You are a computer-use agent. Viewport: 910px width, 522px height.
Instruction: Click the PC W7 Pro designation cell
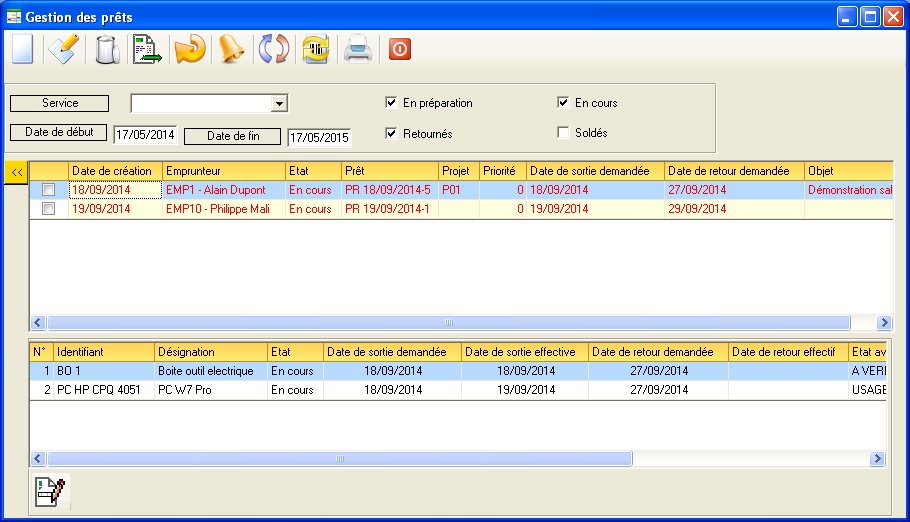[x=211, y=390]
